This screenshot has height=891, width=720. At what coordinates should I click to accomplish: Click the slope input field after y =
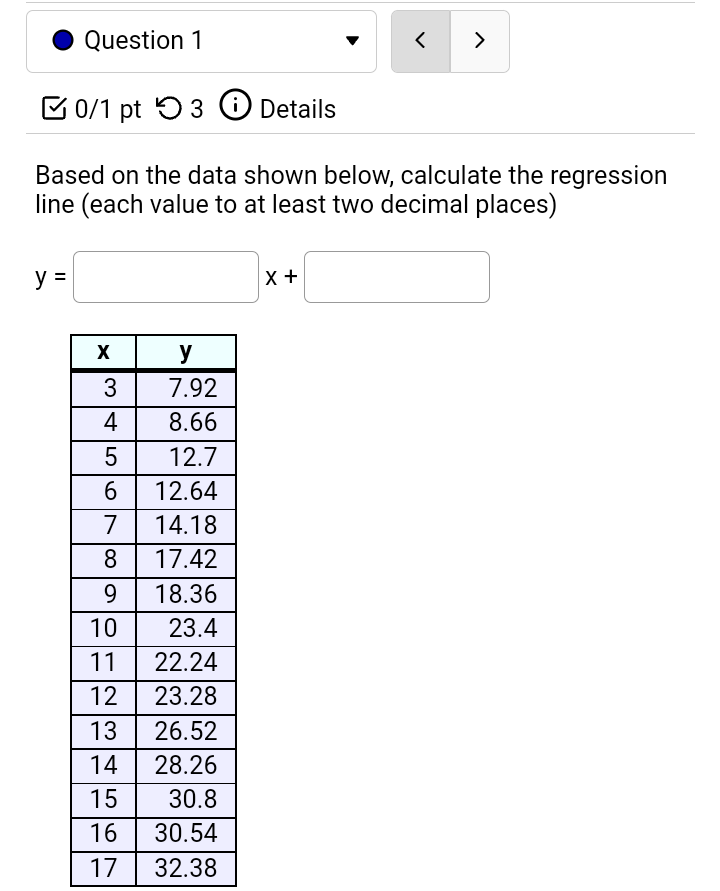(165, 277)
